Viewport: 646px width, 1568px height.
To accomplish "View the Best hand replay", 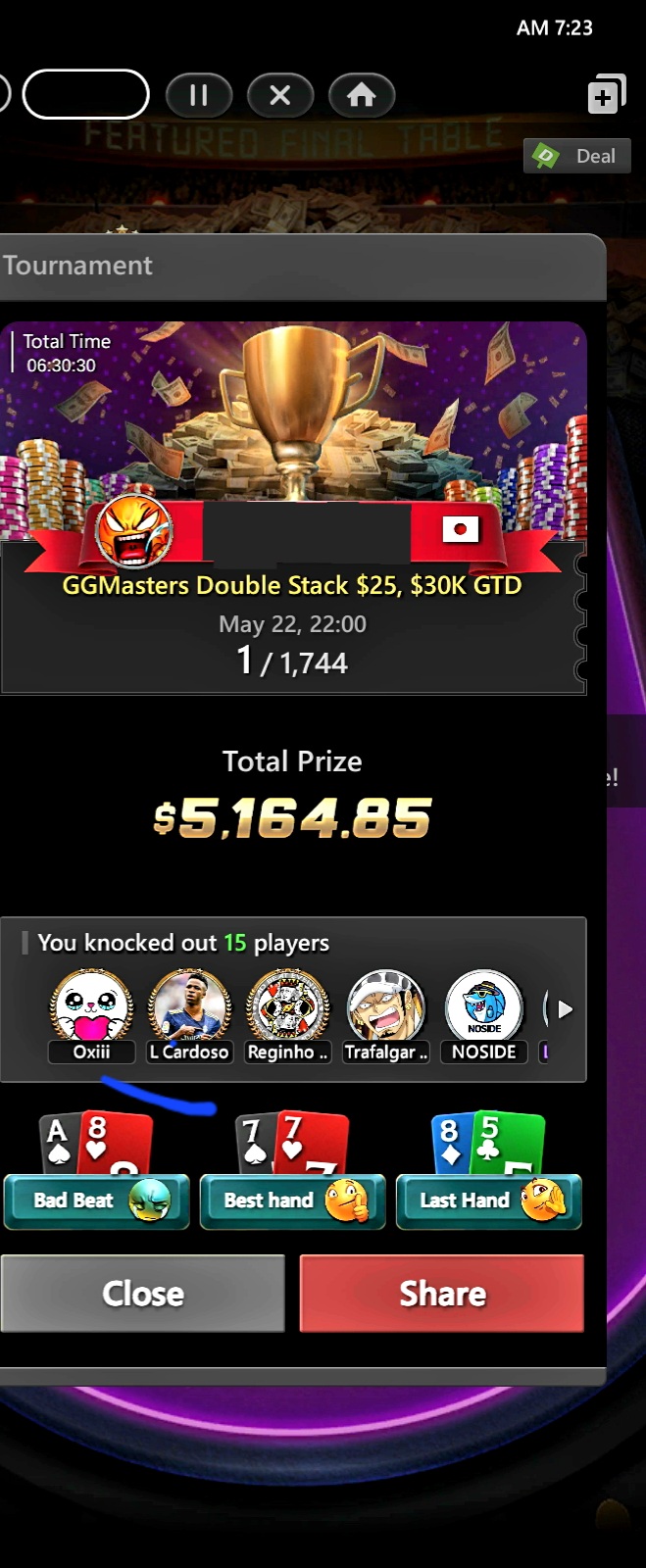I will coord(292,1200).
